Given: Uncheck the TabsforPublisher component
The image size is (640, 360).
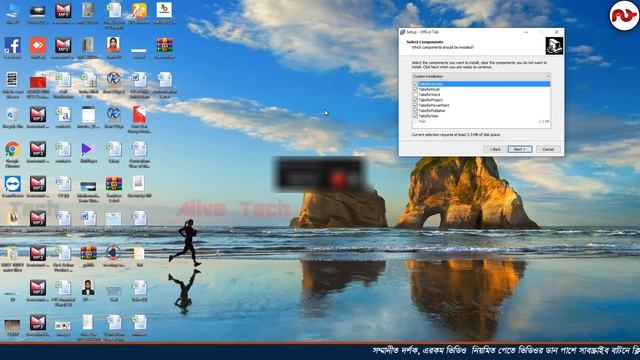Looking at the screenshot, I should click(416, 110).
